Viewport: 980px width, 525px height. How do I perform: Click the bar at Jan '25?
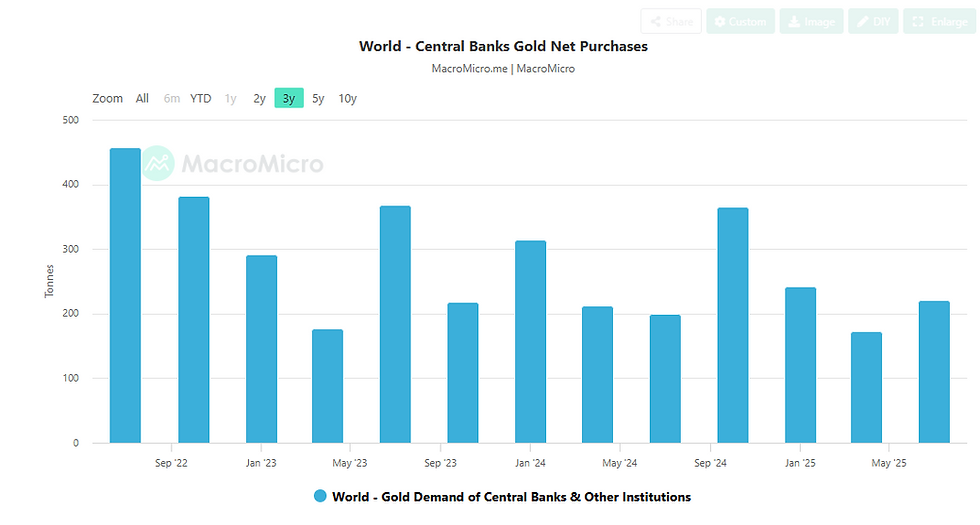[x=801, y=366]
